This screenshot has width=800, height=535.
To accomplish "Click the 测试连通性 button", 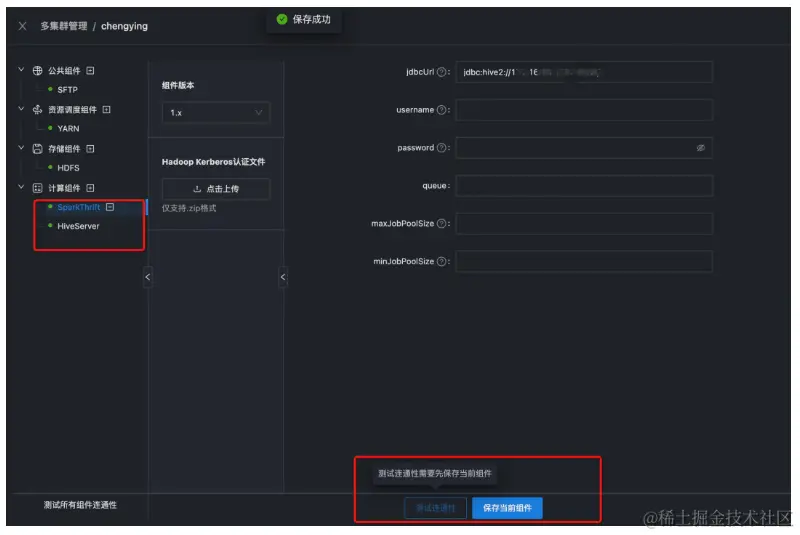I will (x=435, y=508).
